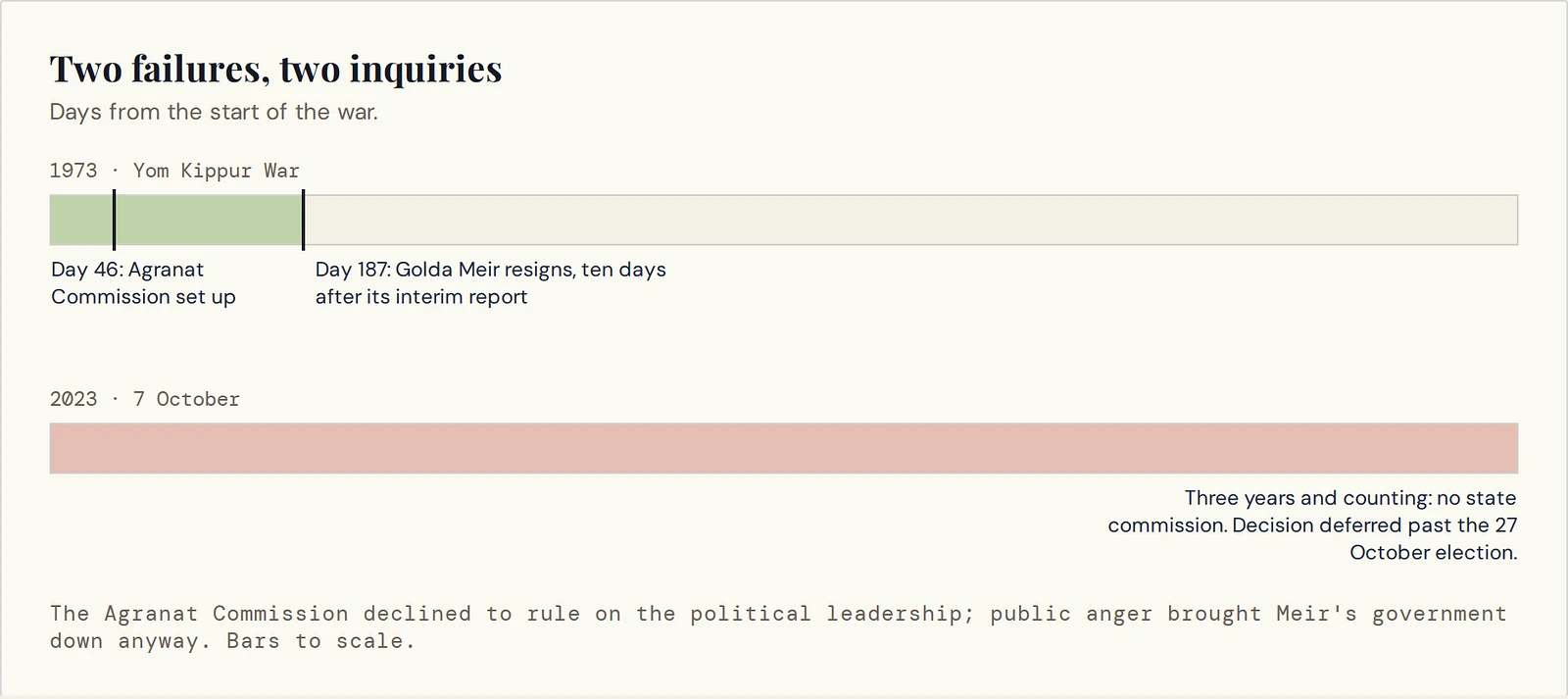
Task: Click the 'October election.' text line
Action: click(1433, 553)
